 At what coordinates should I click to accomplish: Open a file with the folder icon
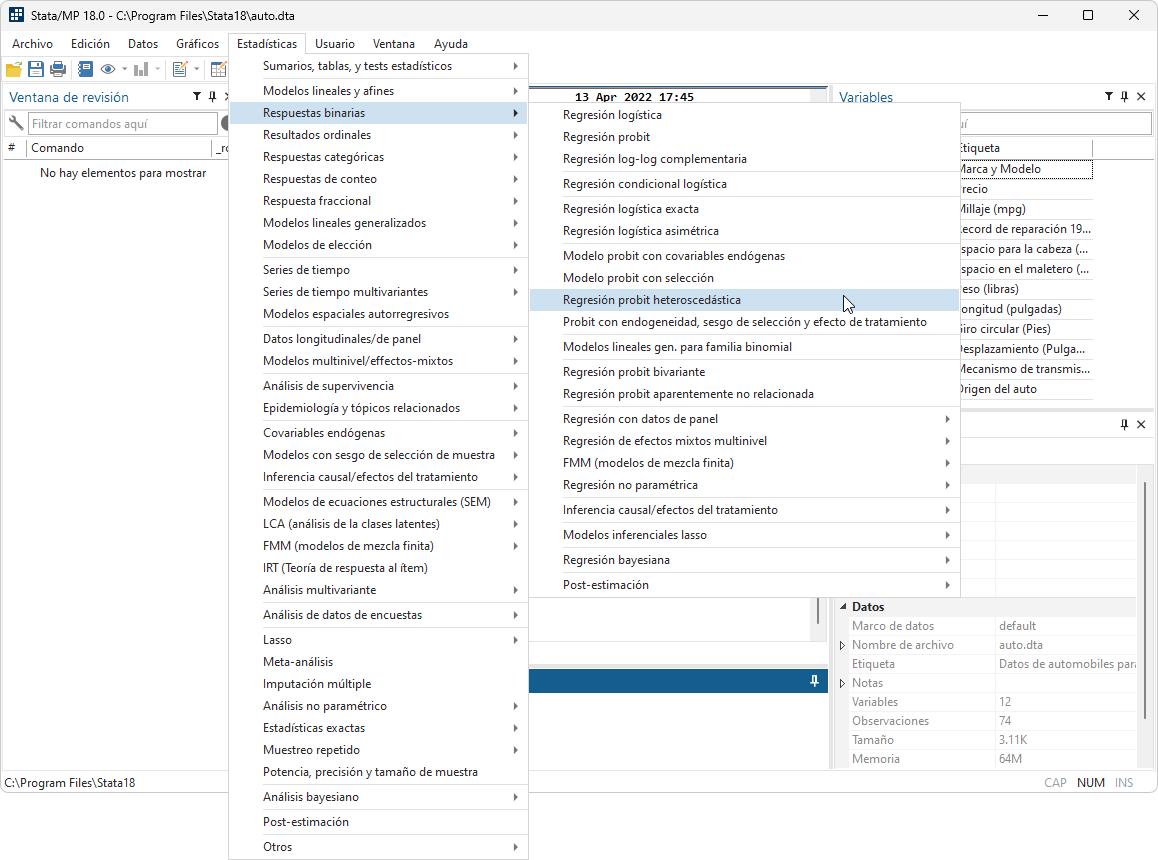click(13, 69)
